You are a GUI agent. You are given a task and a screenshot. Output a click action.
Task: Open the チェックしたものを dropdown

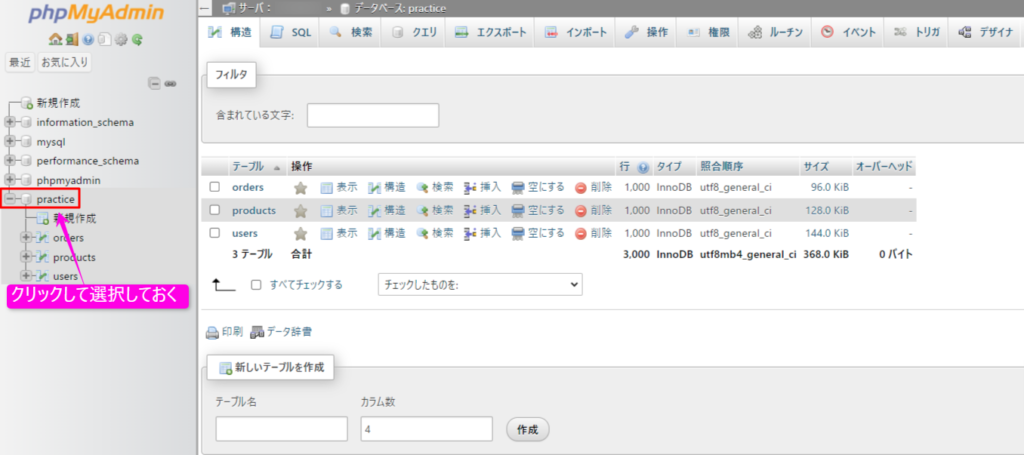(x=479, y=284)
